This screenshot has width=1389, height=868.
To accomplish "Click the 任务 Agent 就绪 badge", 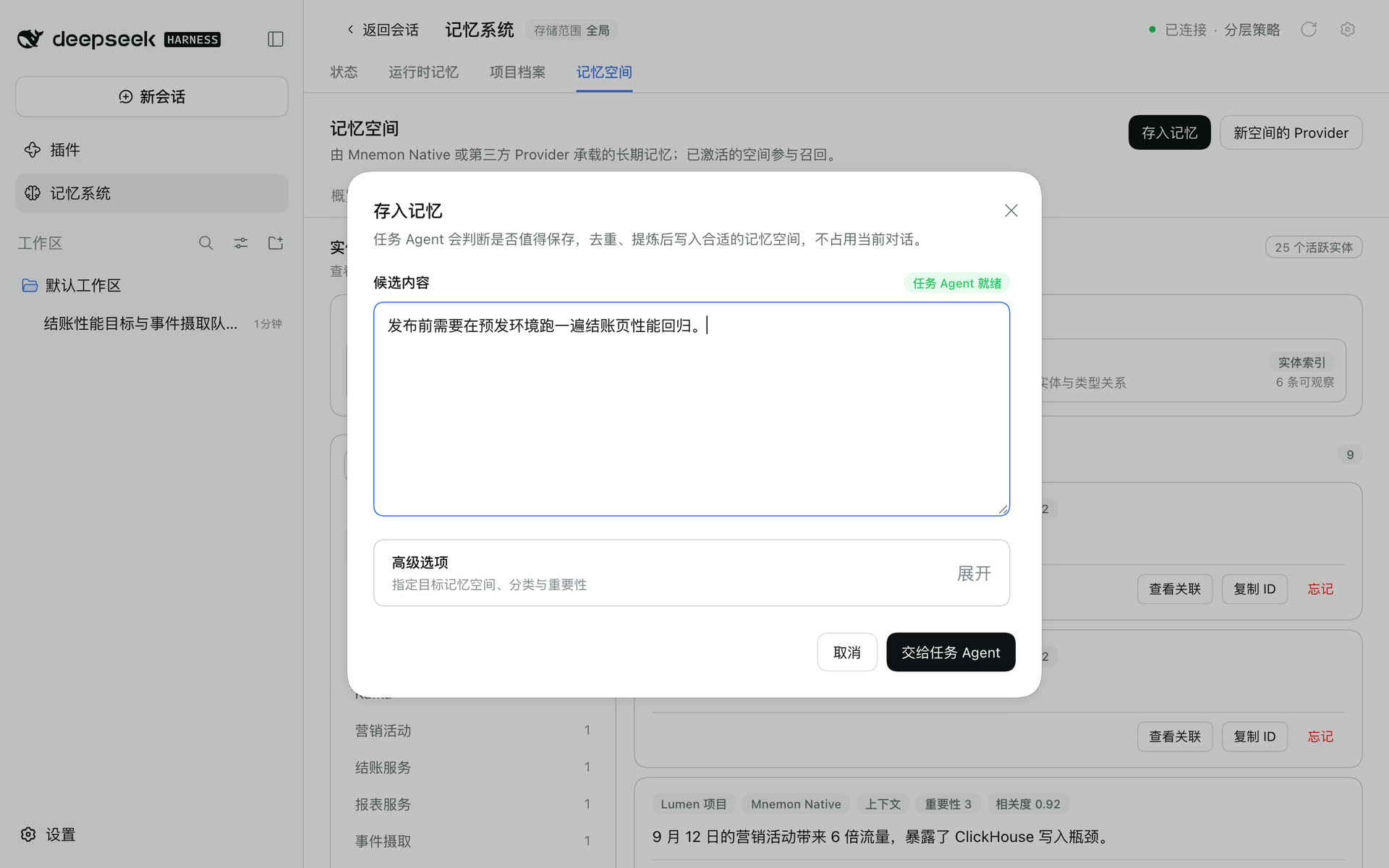I will point(956,283).
